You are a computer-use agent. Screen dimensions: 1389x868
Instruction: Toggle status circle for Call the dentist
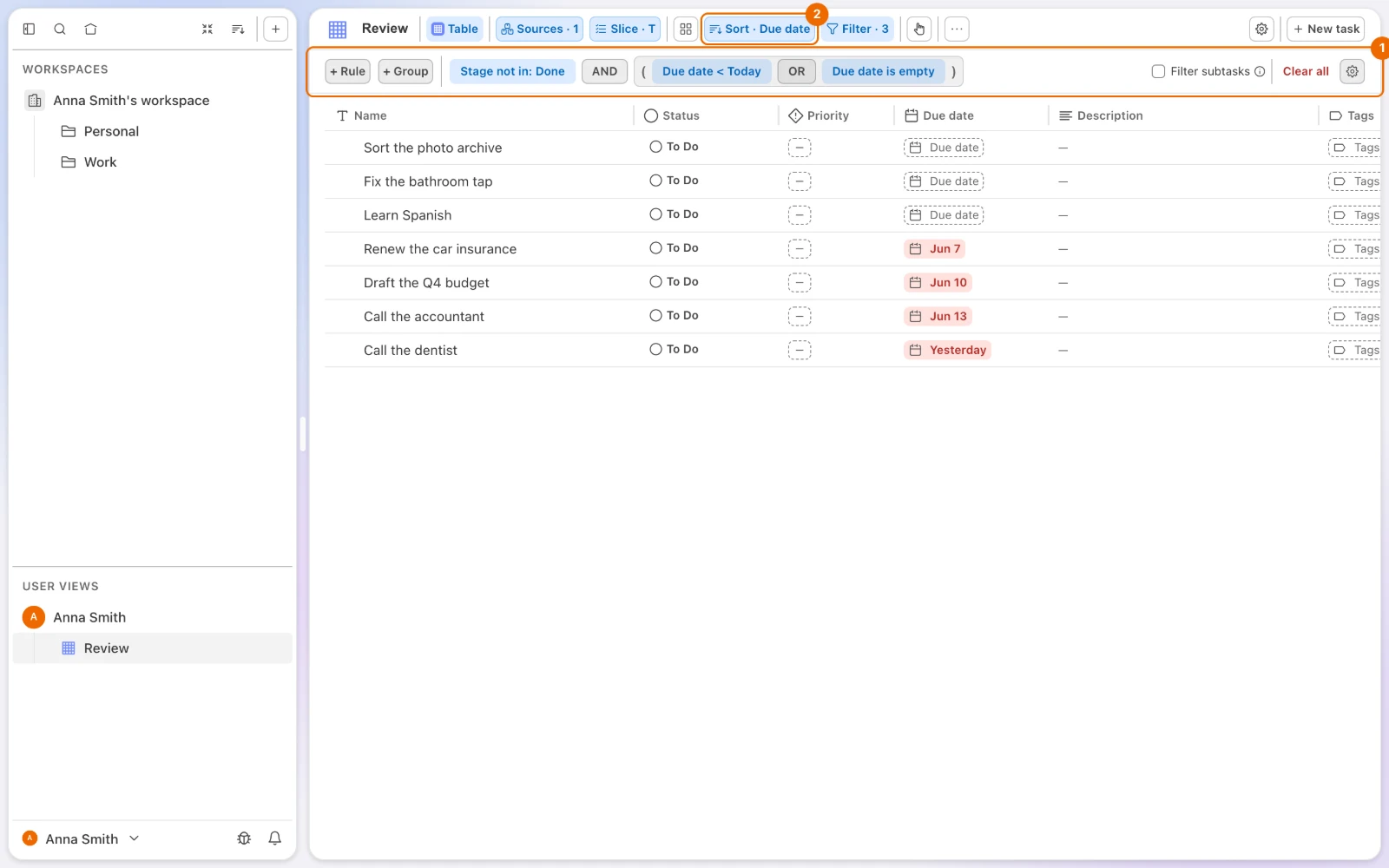(656, 349)
